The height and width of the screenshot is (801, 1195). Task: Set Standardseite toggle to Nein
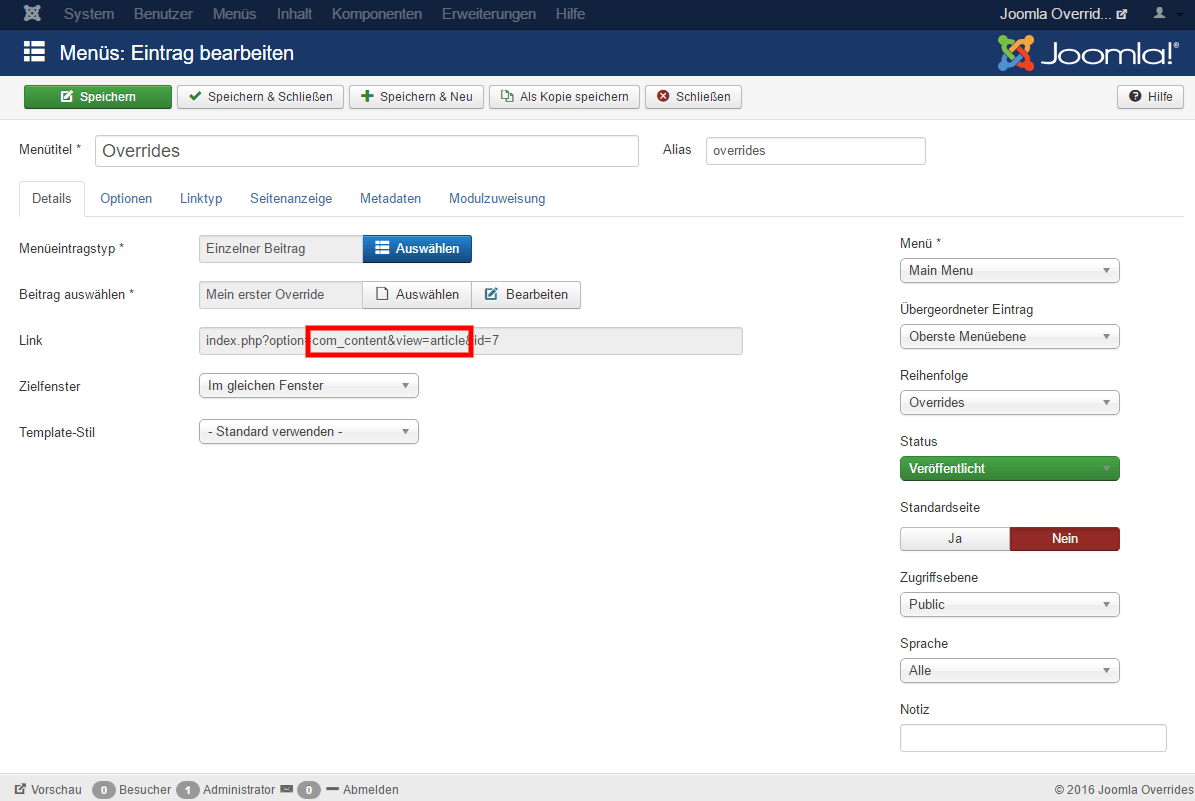coord(1064,539)
